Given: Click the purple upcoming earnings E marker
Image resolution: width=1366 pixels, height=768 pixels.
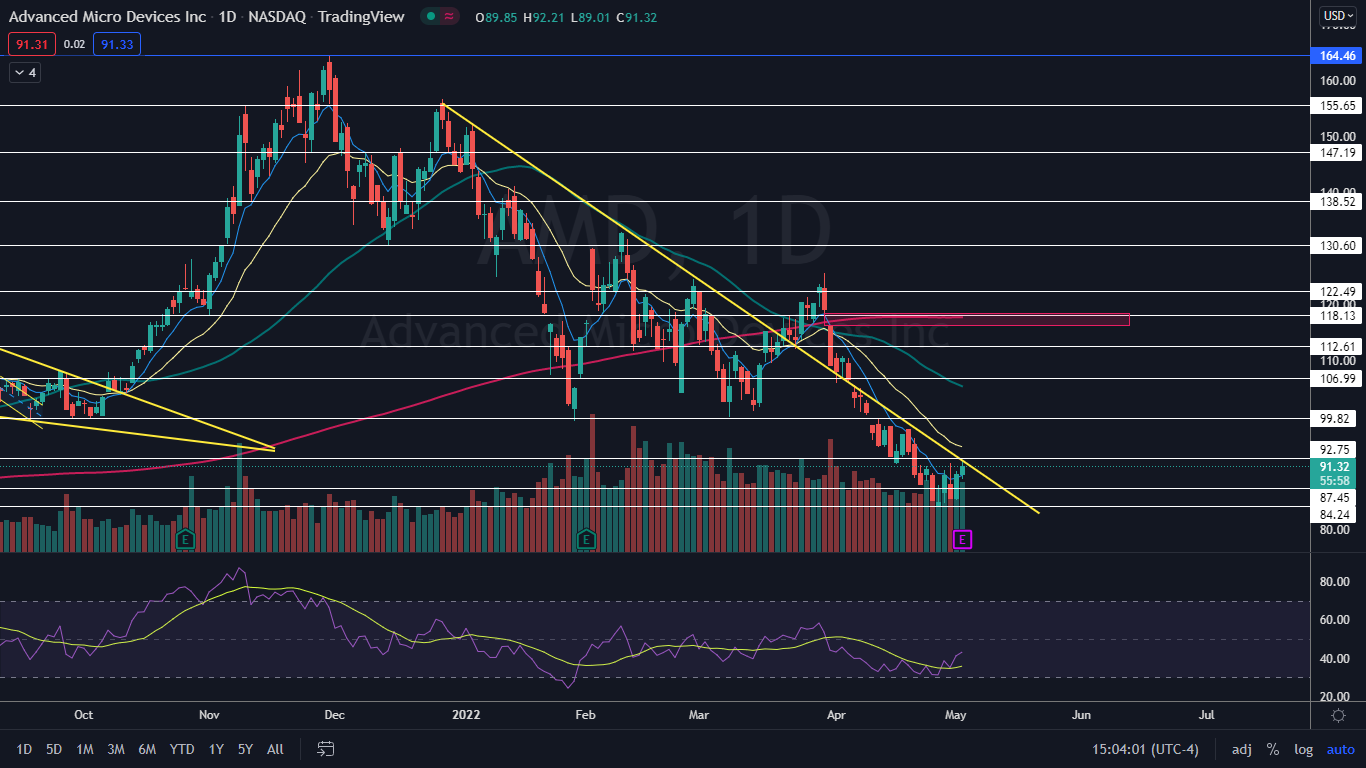Looking at the screenshot, I should coord(963,539).
